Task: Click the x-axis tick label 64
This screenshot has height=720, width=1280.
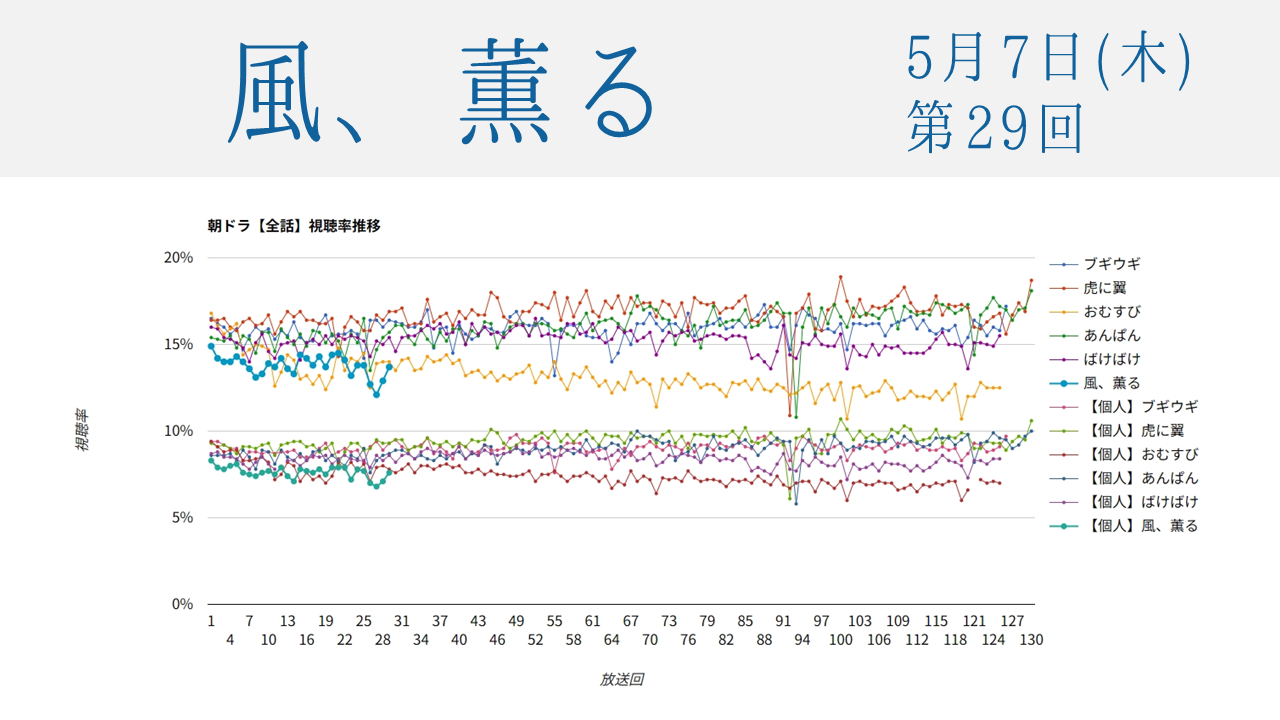Action: pyautogui.click(x=612, y=640)
